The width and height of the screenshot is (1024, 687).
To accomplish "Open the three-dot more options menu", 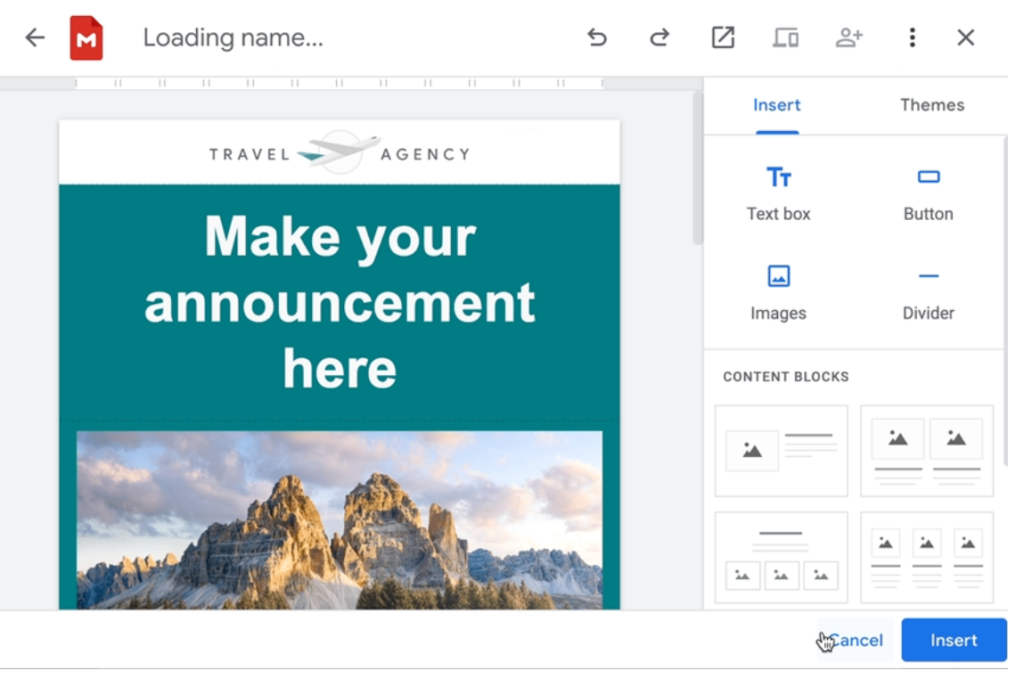I will (x=912, y=38).
